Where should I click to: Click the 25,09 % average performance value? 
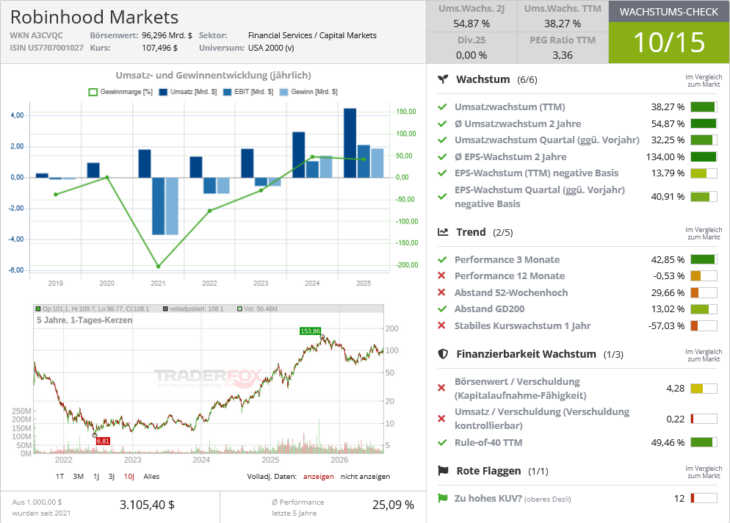(x=393, y=505)
